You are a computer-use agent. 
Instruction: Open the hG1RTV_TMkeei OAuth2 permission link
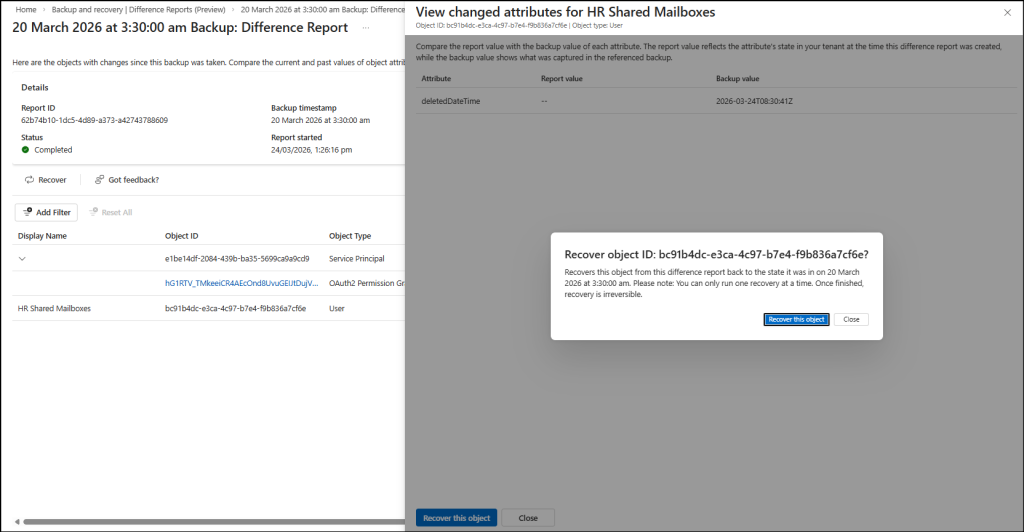(x=240, y=284)
